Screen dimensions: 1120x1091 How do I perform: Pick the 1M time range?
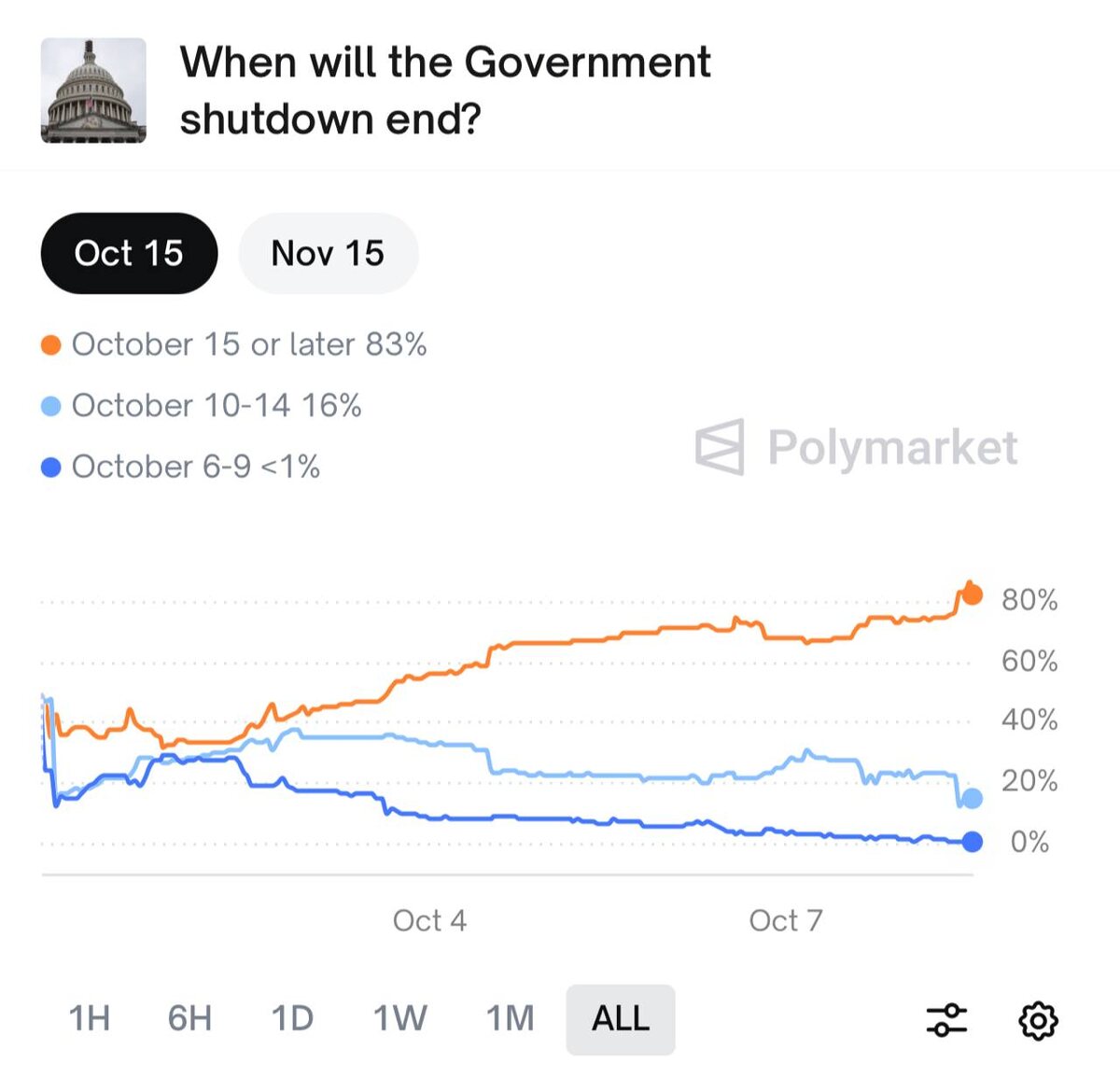click(510, 1018)
